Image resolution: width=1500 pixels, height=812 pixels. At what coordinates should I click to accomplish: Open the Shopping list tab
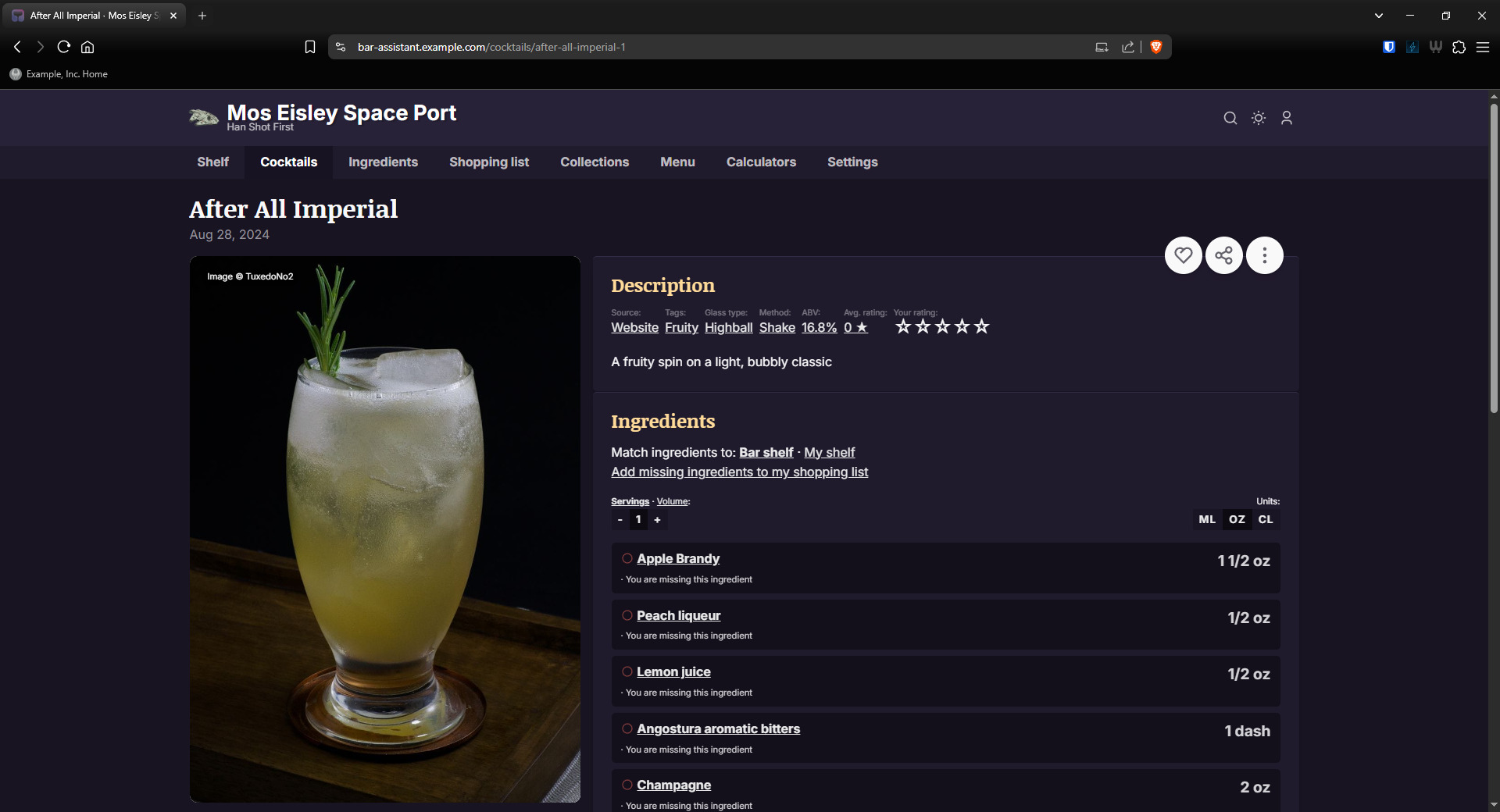click(x=488, y=162)
